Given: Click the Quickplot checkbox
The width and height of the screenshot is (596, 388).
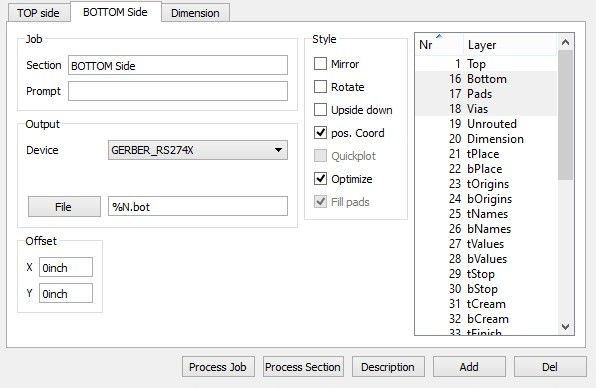Looking at the screenshot, I should [320, 156].
